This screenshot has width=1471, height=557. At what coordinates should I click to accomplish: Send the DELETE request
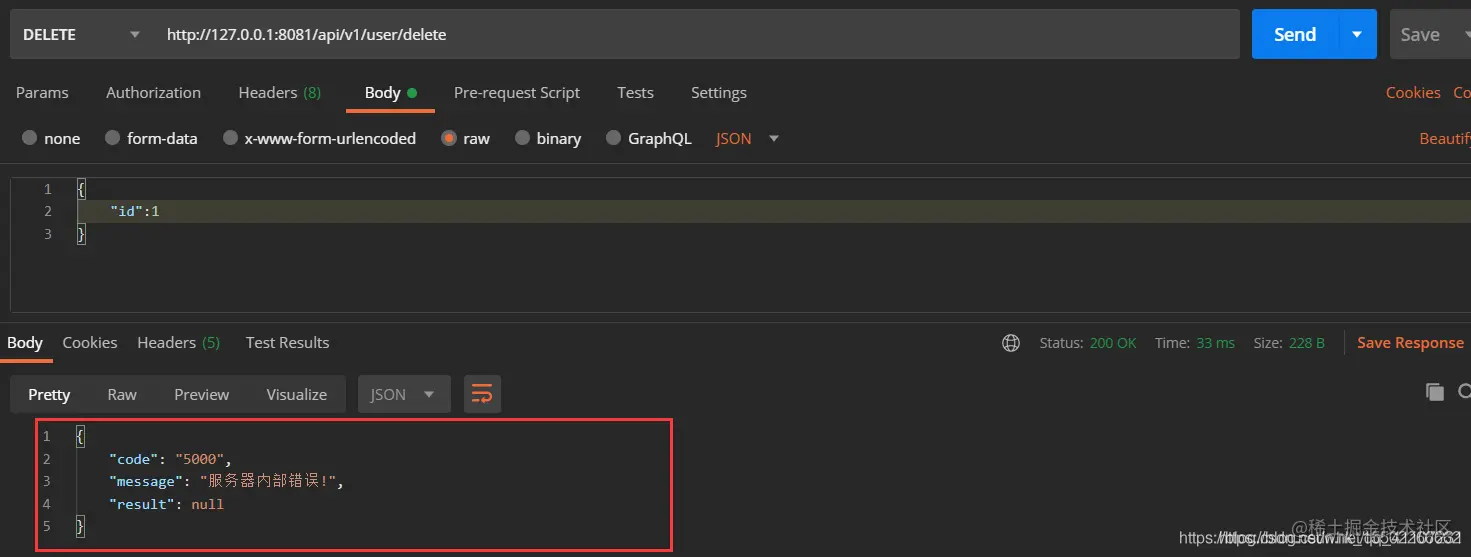pyautogui.click(x=1295, y=34)
